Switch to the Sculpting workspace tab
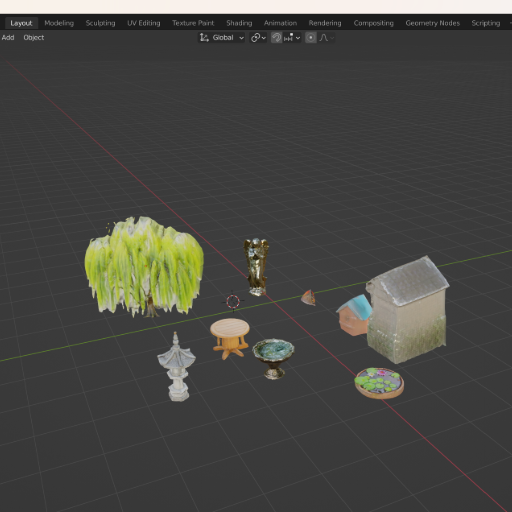The height and width of the screenshot is (512, 512). pos(100,23)
